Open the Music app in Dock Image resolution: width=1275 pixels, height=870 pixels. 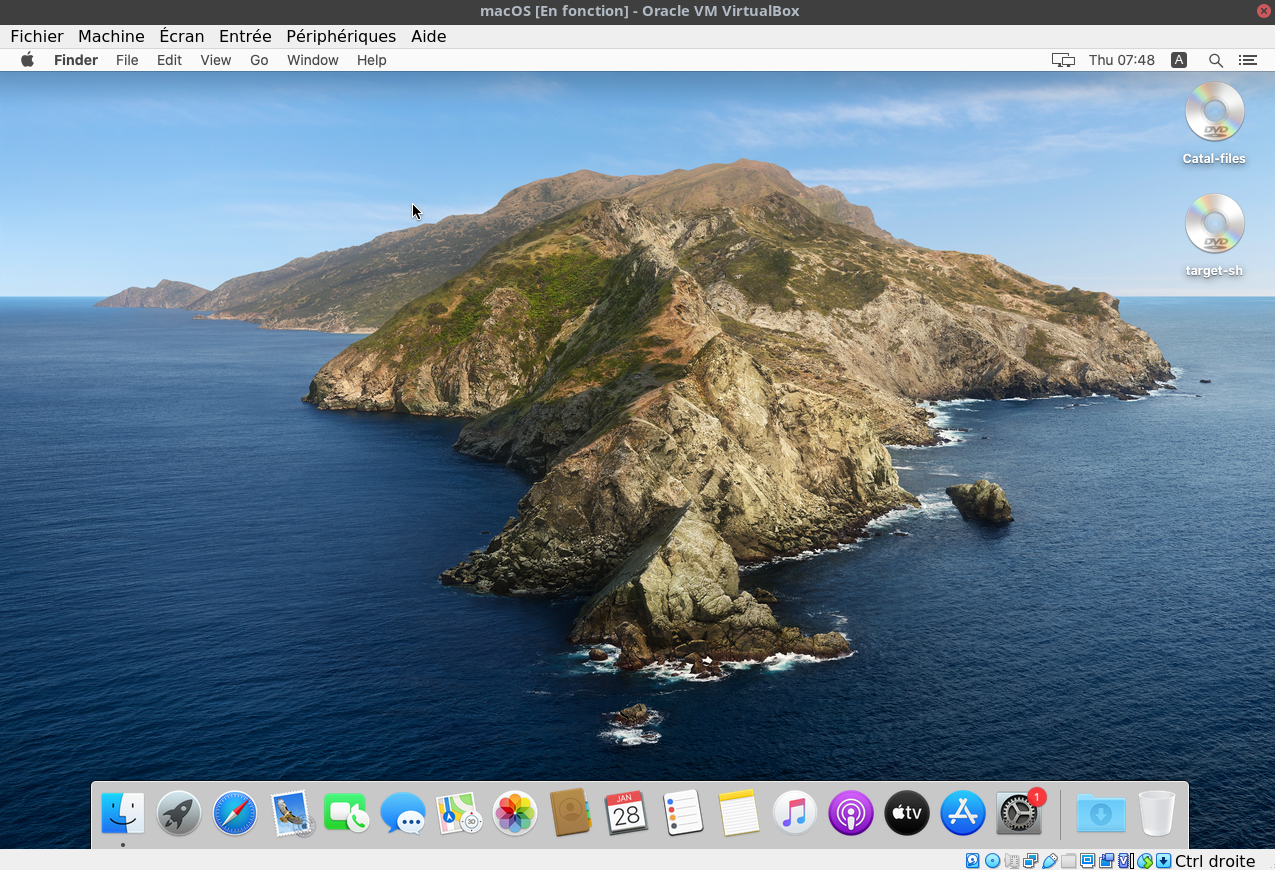pos(795,813)
